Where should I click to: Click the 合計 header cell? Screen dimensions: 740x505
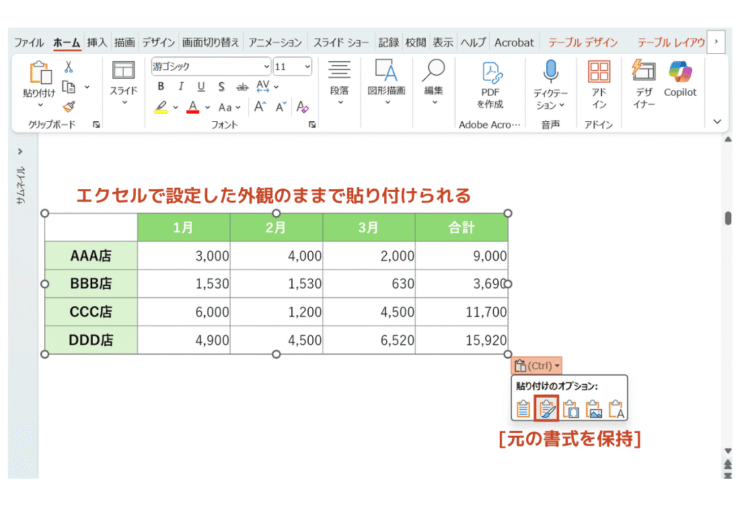(x=462, y=227)
